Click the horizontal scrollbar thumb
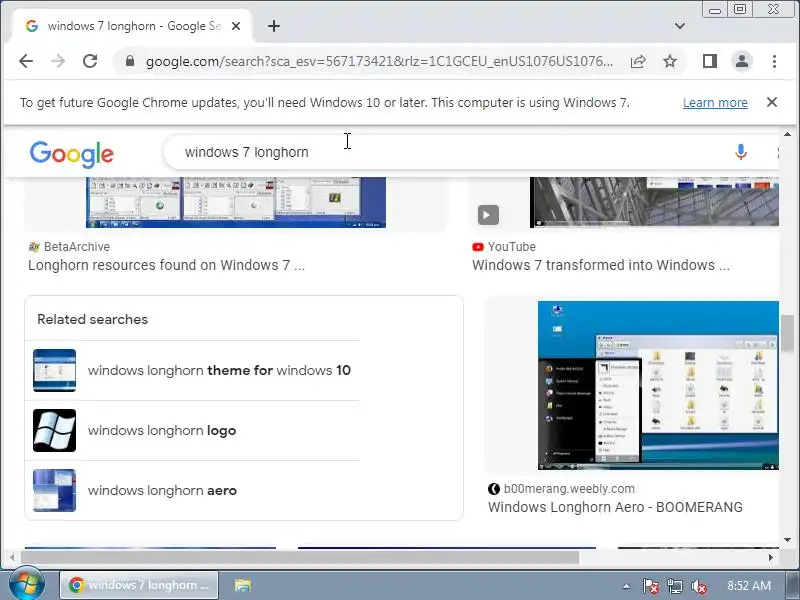800x600 pixels. point(299,558)
